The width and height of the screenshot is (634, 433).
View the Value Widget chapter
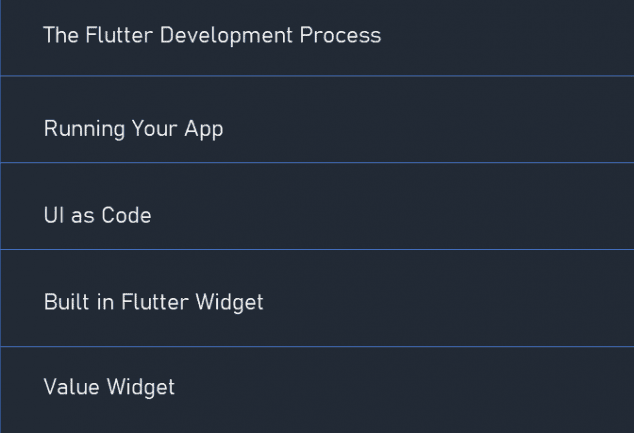pyautogui.click(x=109, y=387)
